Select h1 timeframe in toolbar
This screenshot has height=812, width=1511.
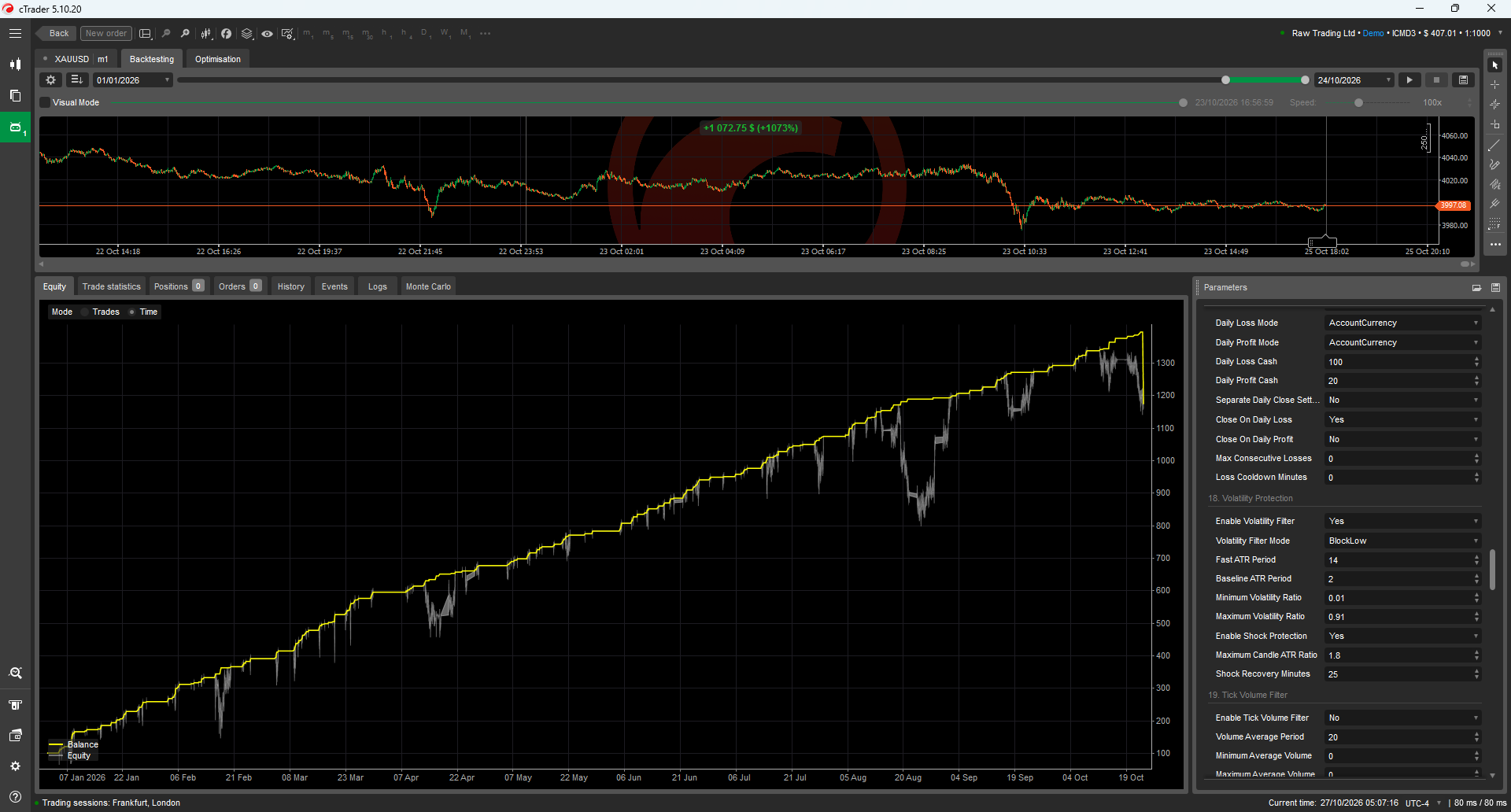(x=386, y=34)
